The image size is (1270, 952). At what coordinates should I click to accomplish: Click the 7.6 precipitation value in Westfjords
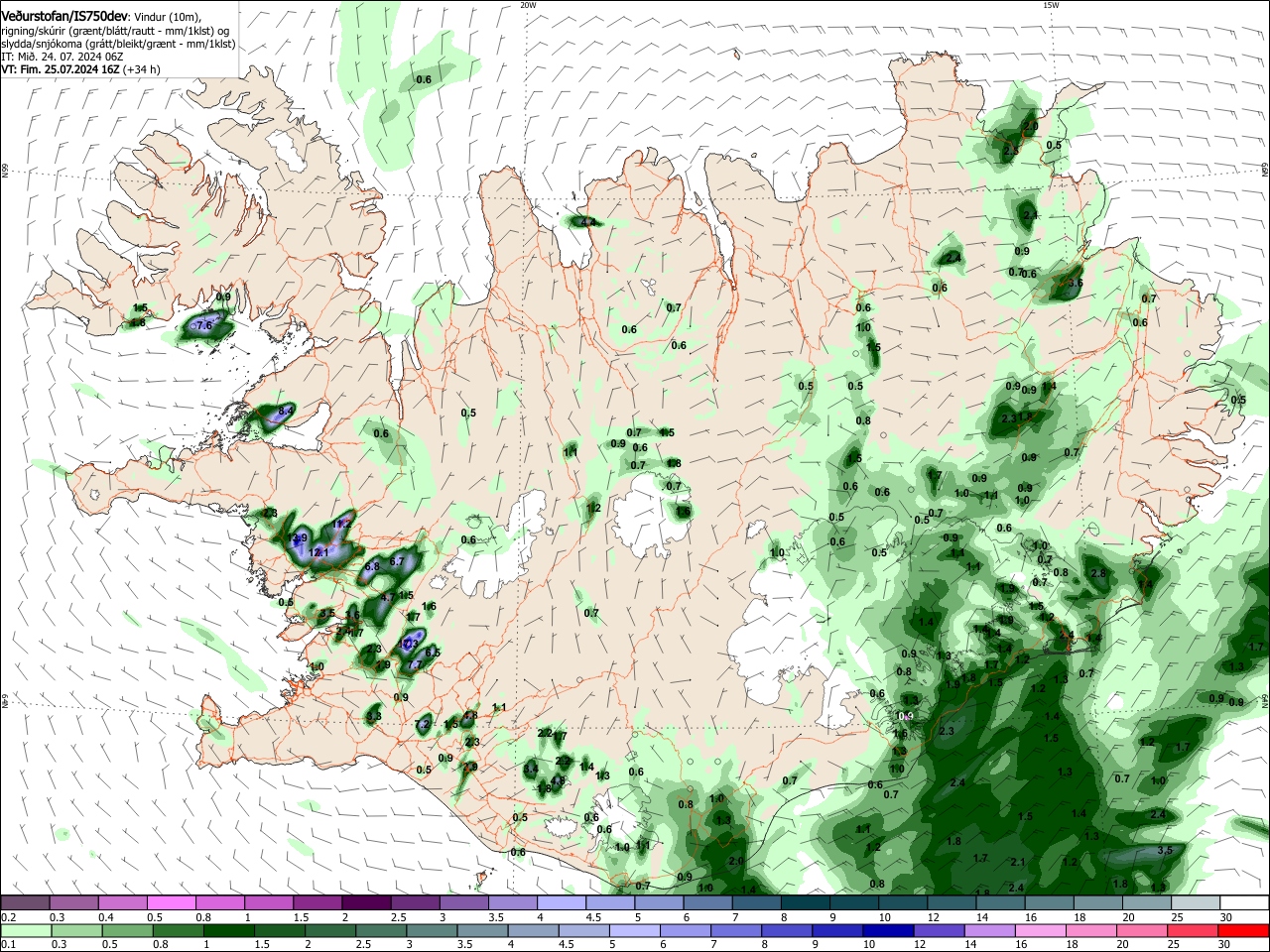tap(205, 325)
